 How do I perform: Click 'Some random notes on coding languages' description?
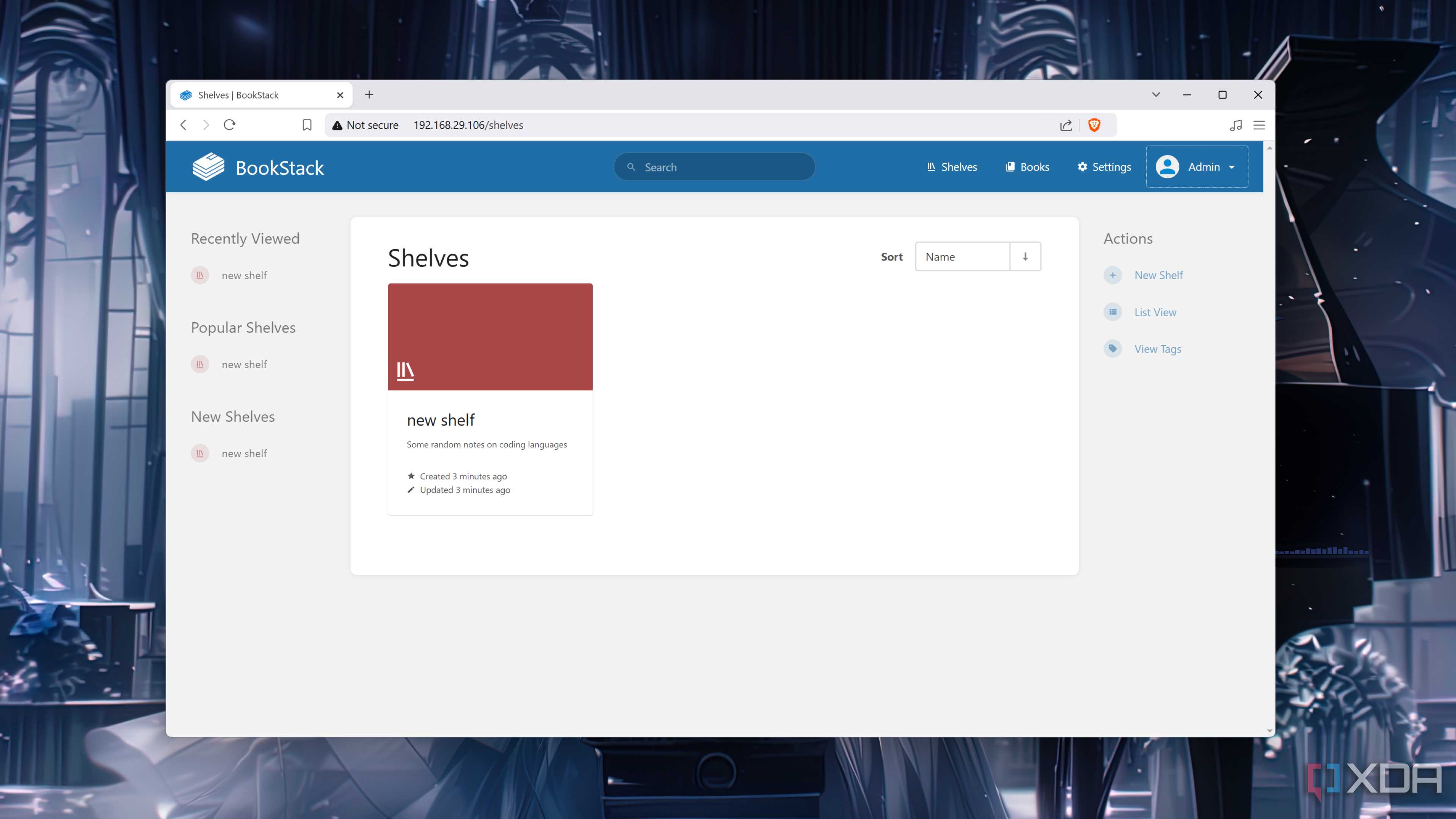coord(486,444)
